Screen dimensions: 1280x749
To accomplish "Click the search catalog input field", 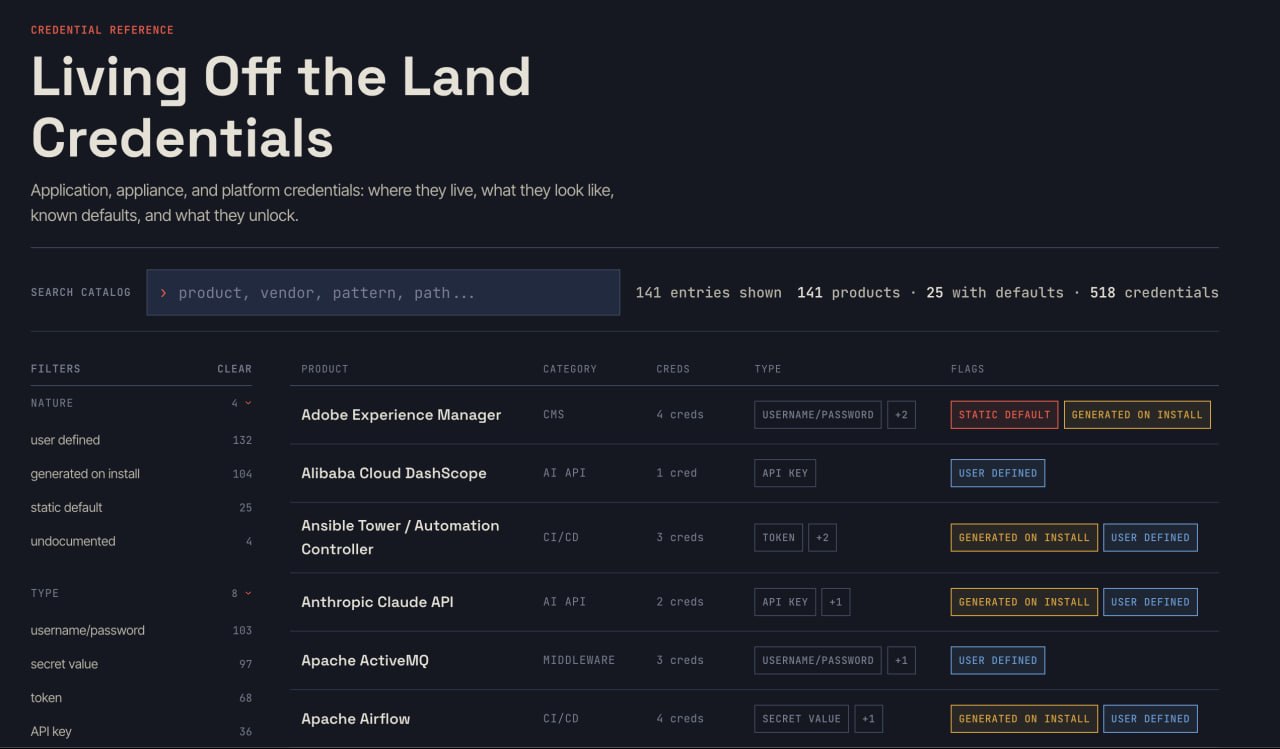I will 383,292.
